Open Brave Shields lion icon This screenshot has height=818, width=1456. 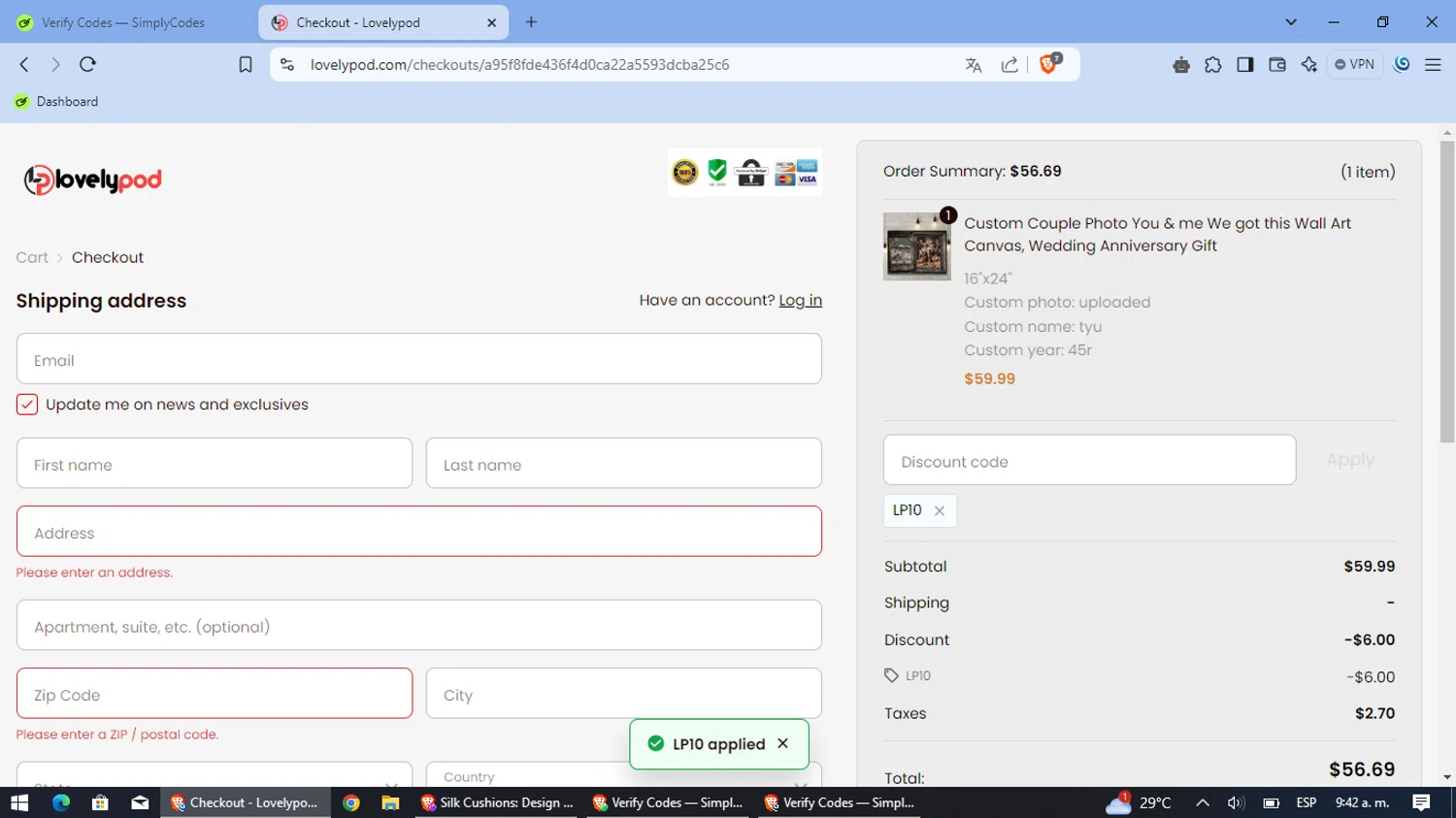click(1049, 64)
